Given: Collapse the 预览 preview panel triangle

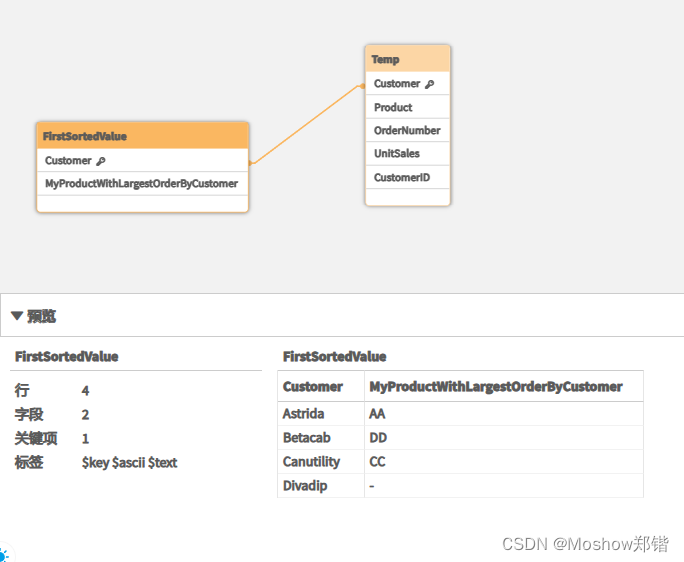Looking at the screenshot, I should pos(17,315).
